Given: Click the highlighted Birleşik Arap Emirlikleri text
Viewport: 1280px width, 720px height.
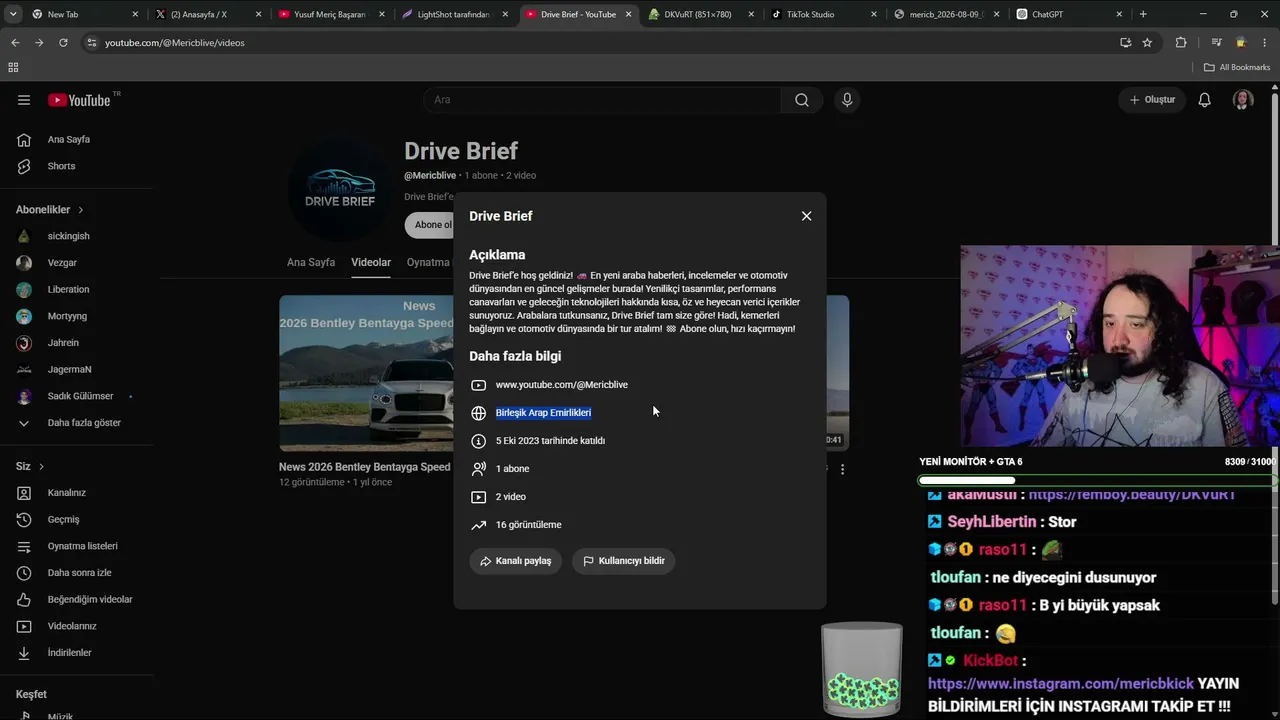Looking at the screenshot, I should (x=543, y=413).
